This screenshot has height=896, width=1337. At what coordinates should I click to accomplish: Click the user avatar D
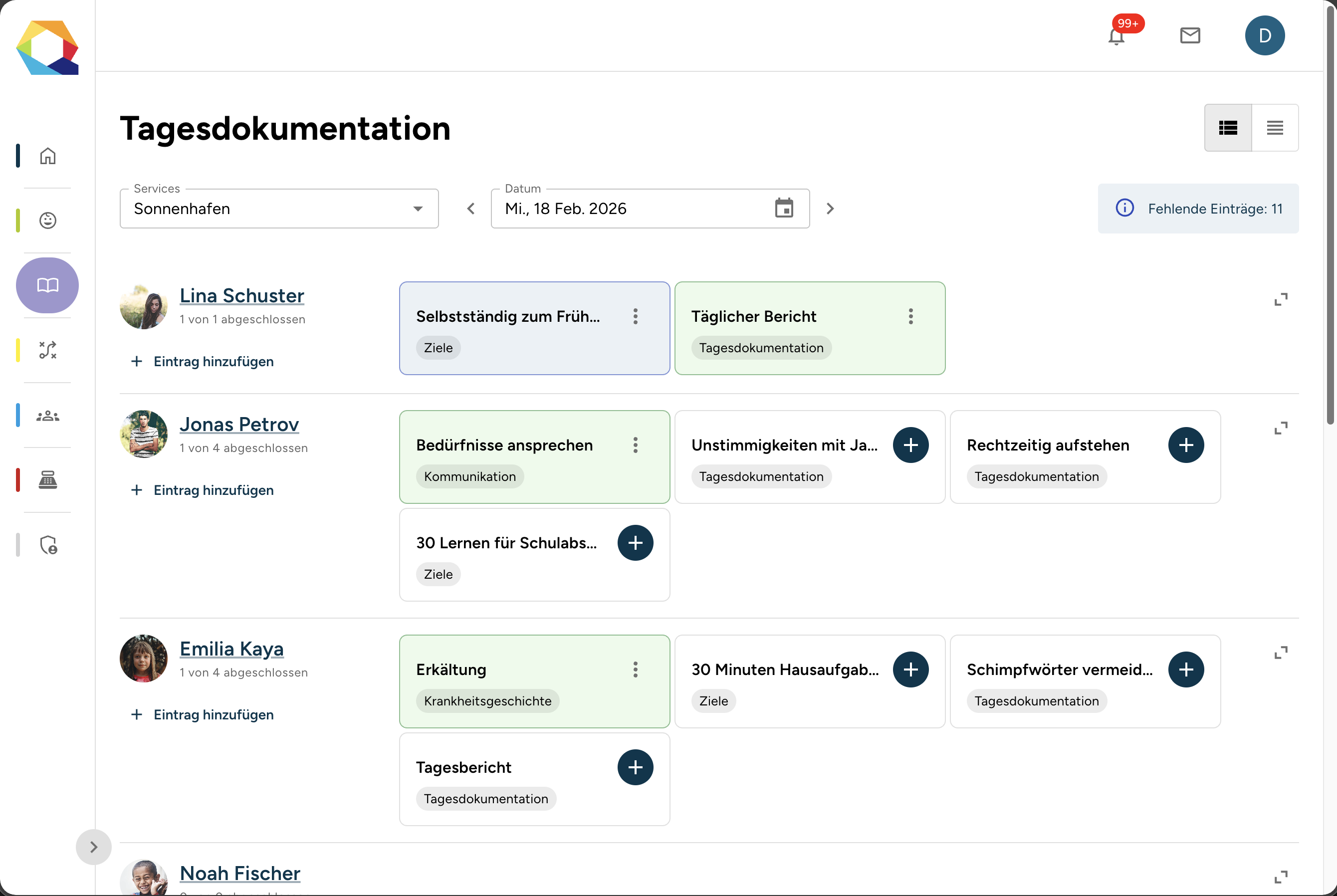click(x=1265, y=35)
